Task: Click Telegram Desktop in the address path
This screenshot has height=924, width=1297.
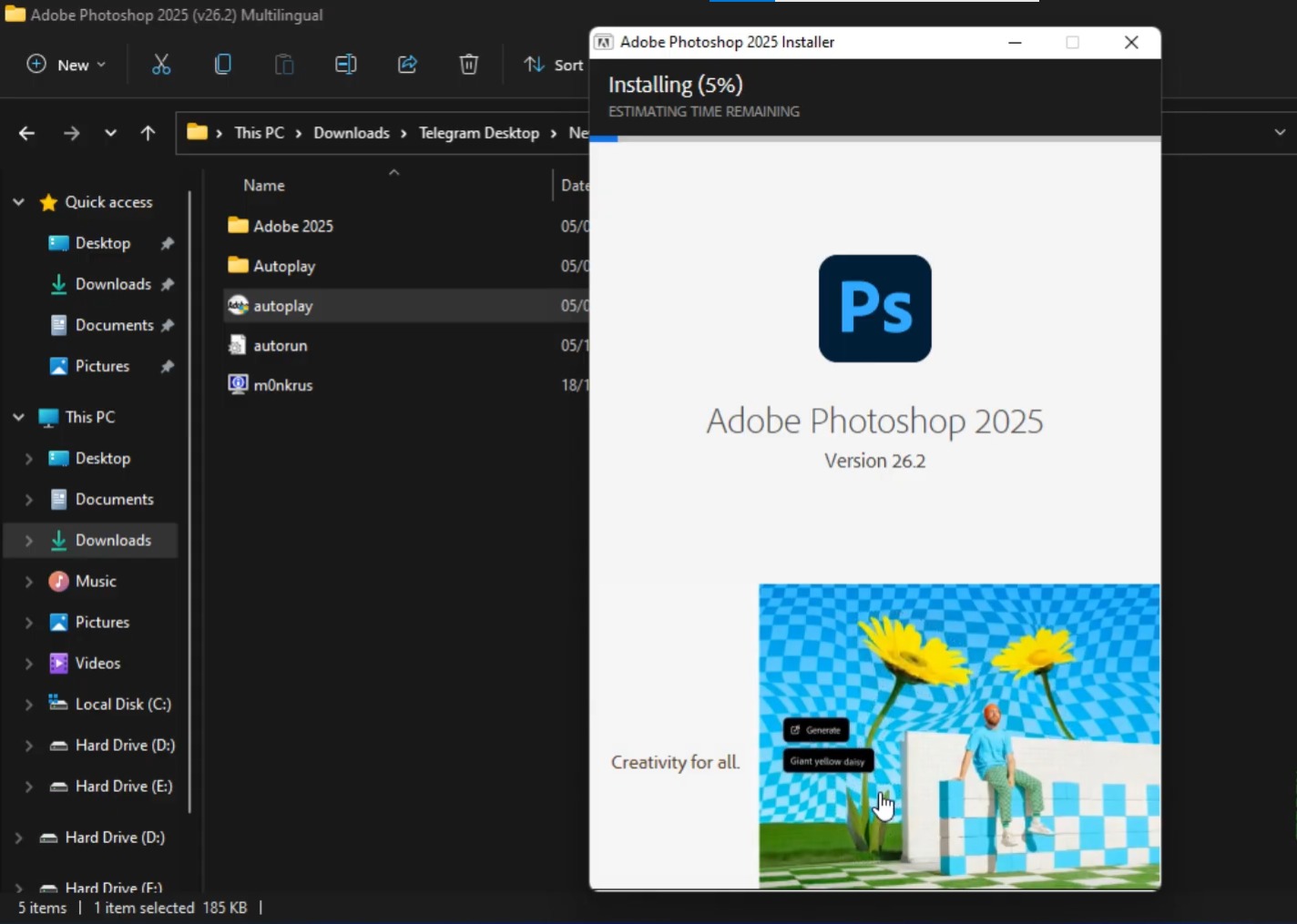Action: point(479,133)
